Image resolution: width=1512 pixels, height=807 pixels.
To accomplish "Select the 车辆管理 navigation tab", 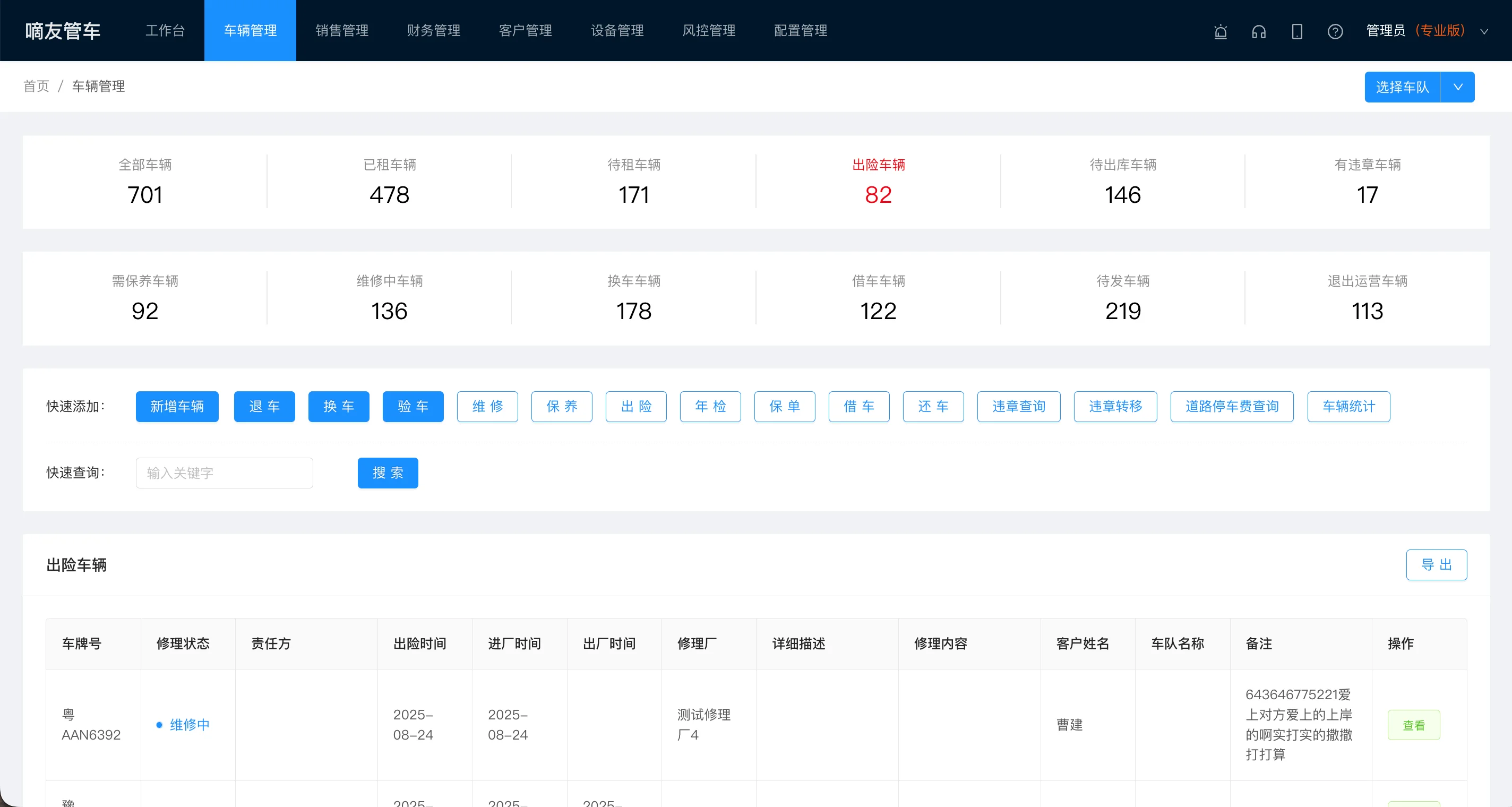I will click(250, 30).
